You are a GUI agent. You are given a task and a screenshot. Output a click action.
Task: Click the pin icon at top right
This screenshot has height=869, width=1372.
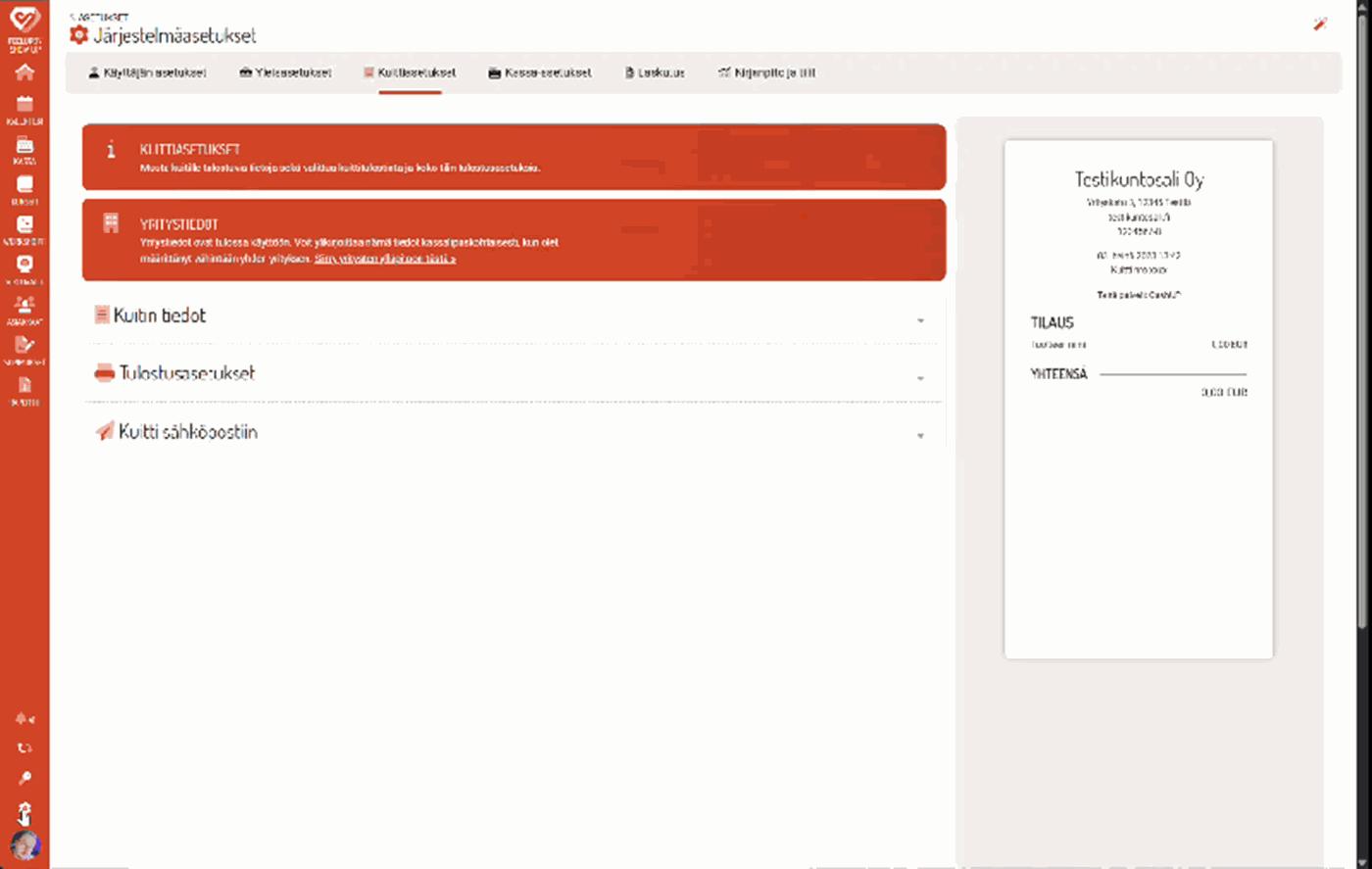point(1320,24)
